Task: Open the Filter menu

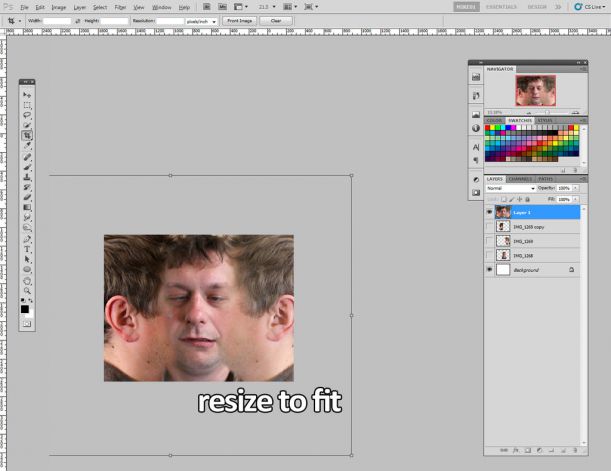Action: click(x=120, y=7)
